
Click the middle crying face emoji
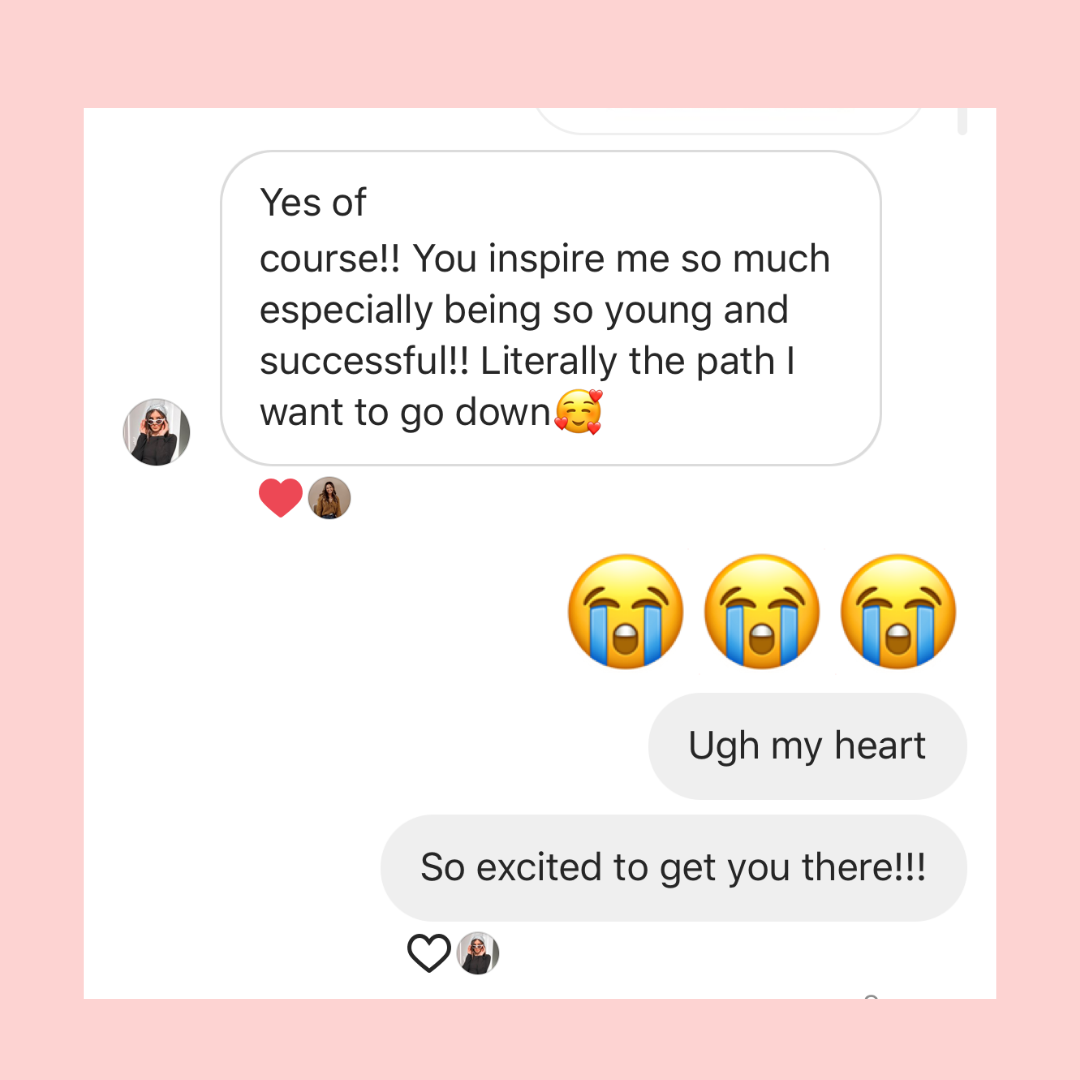762,611
